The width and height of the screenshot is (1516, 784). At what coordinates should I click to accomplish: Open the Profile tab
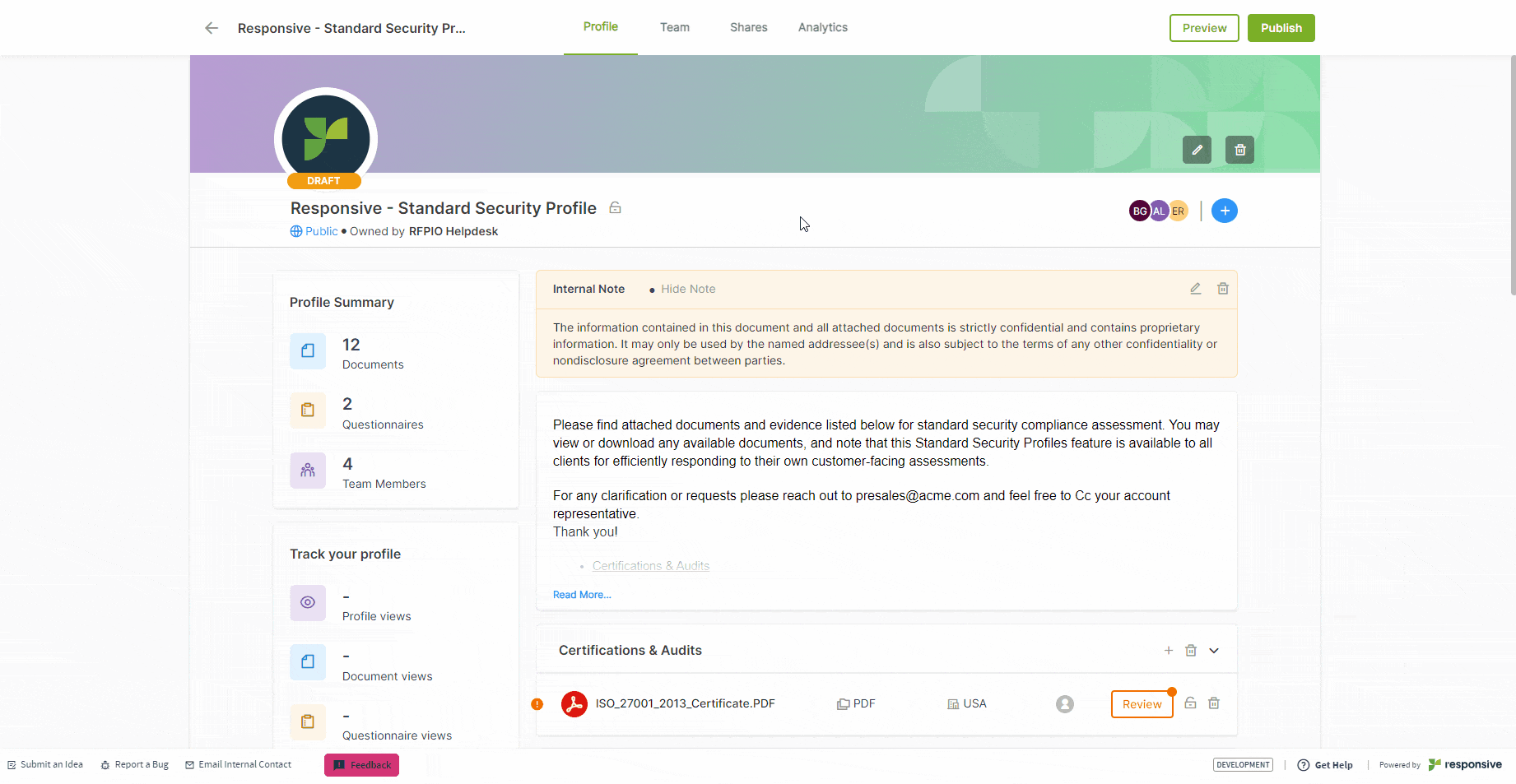601,27
